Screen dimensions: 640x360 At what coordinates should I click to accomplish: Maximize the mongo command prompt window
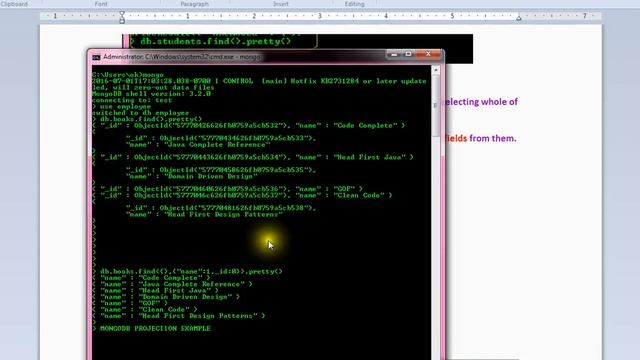(x=408, y=54)
